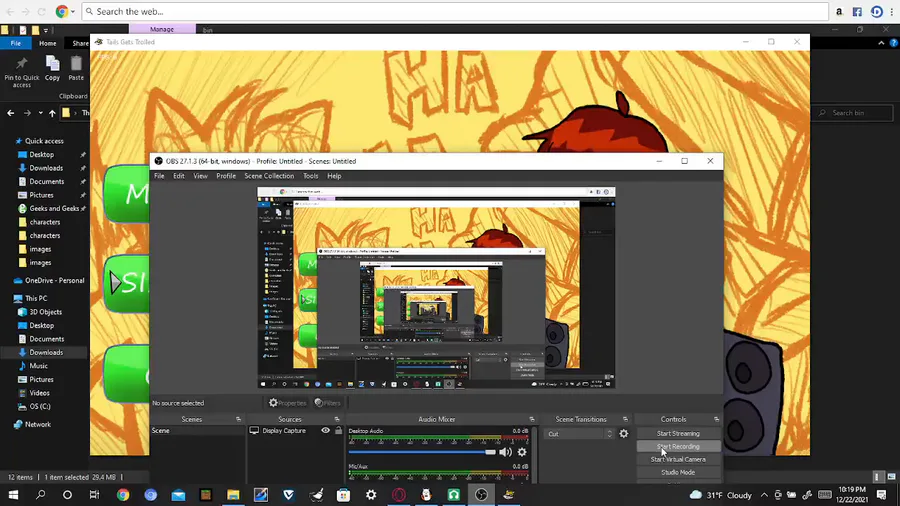Image resolution: width=900 pixels, height=506 pixels.
Task: Select Quick access in navigation pane
Action: (x=44, y=141)
